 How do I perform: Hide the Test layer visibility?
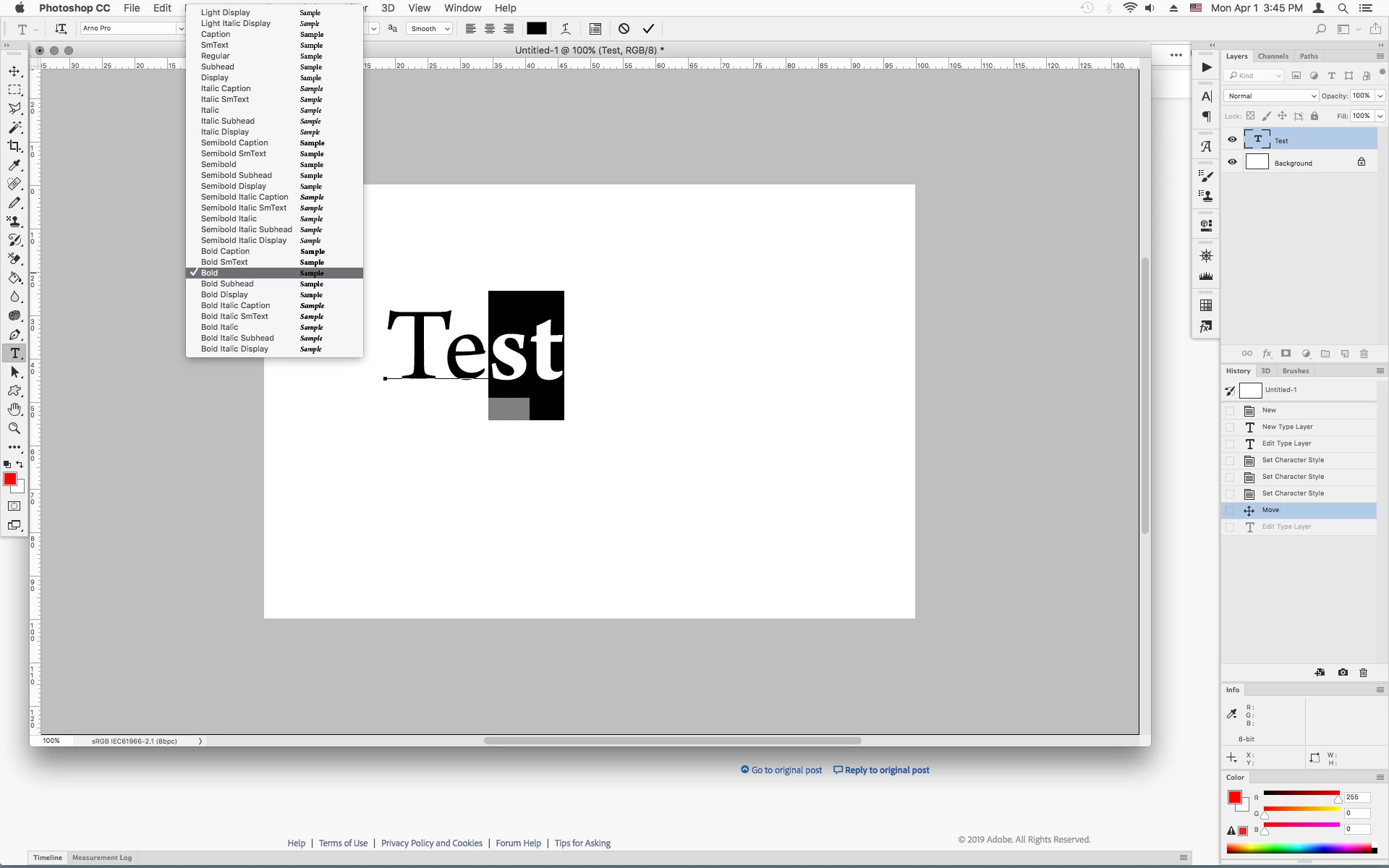coord(1232,140)
